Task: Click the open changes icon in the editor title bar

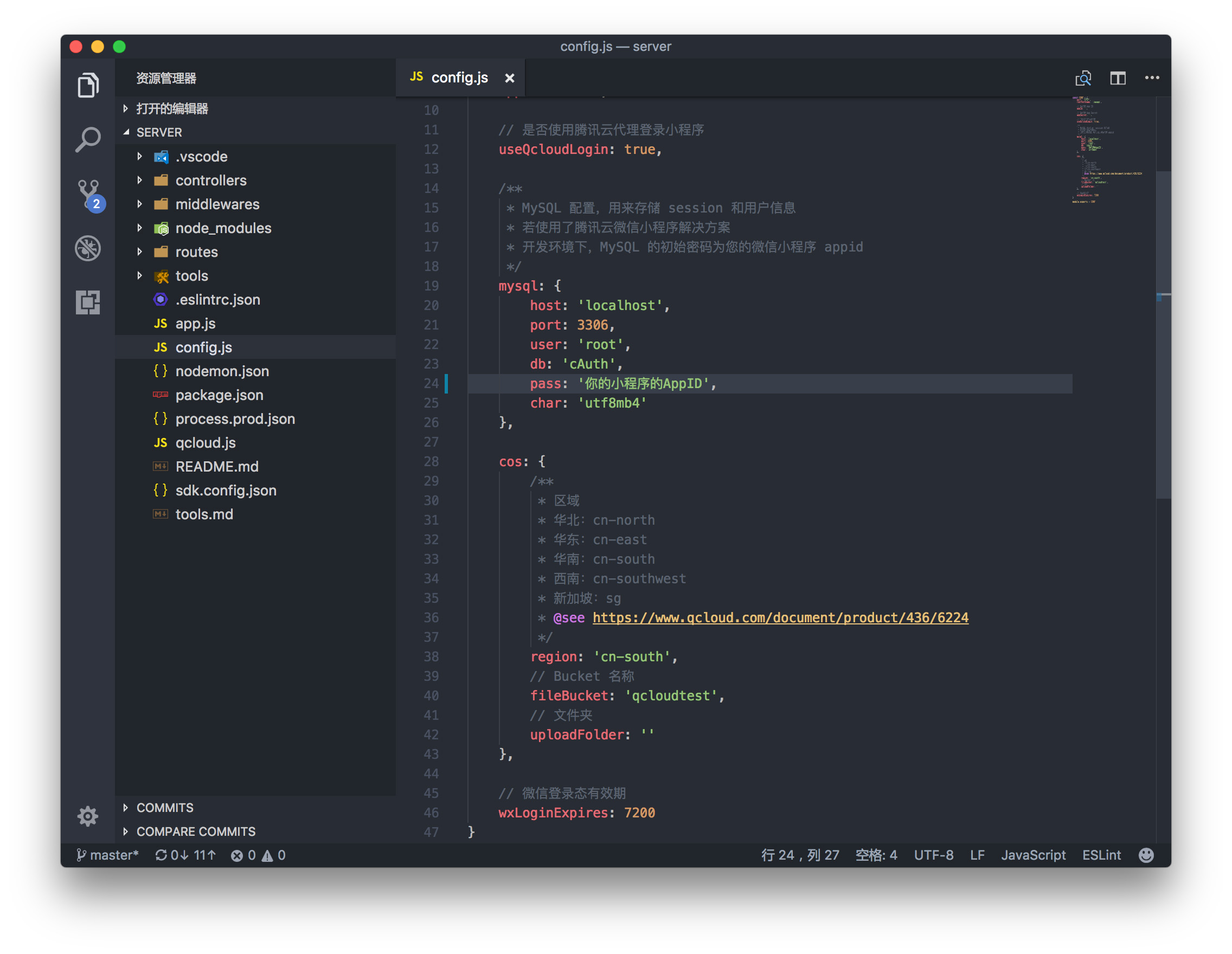Action: pos(1082,78)
